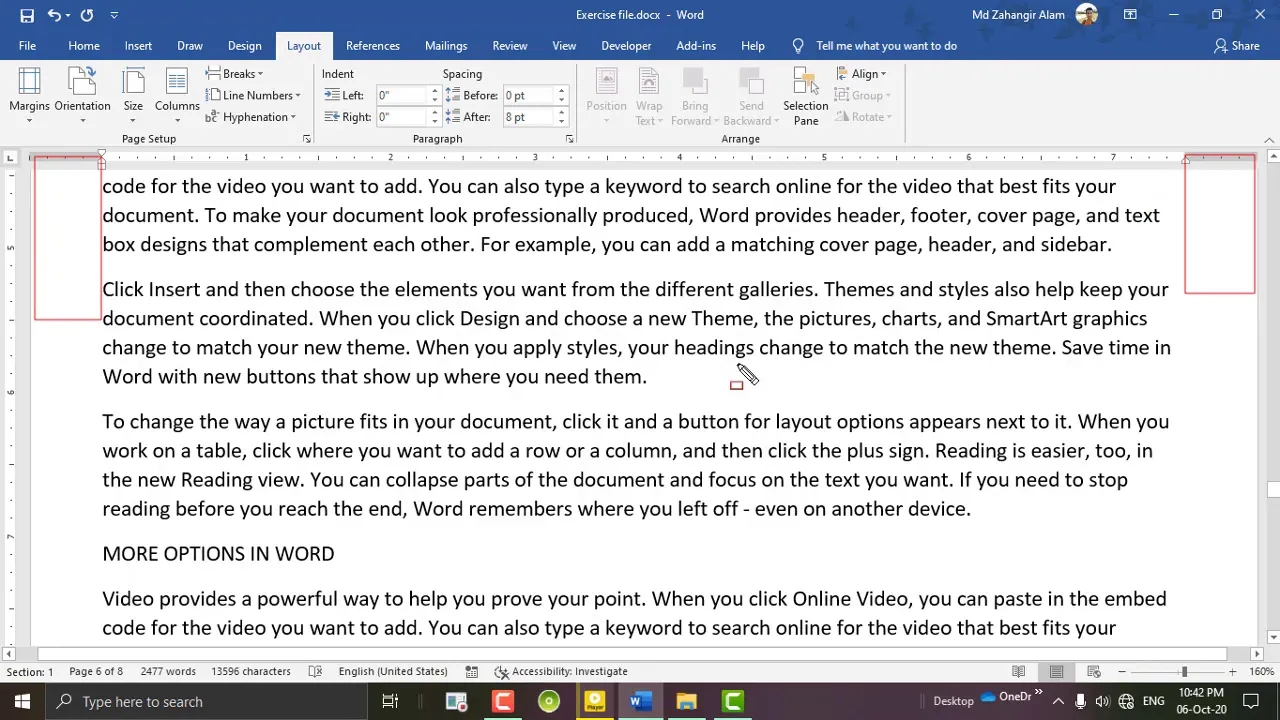Open word count via 2477 words

pos(168,672)
